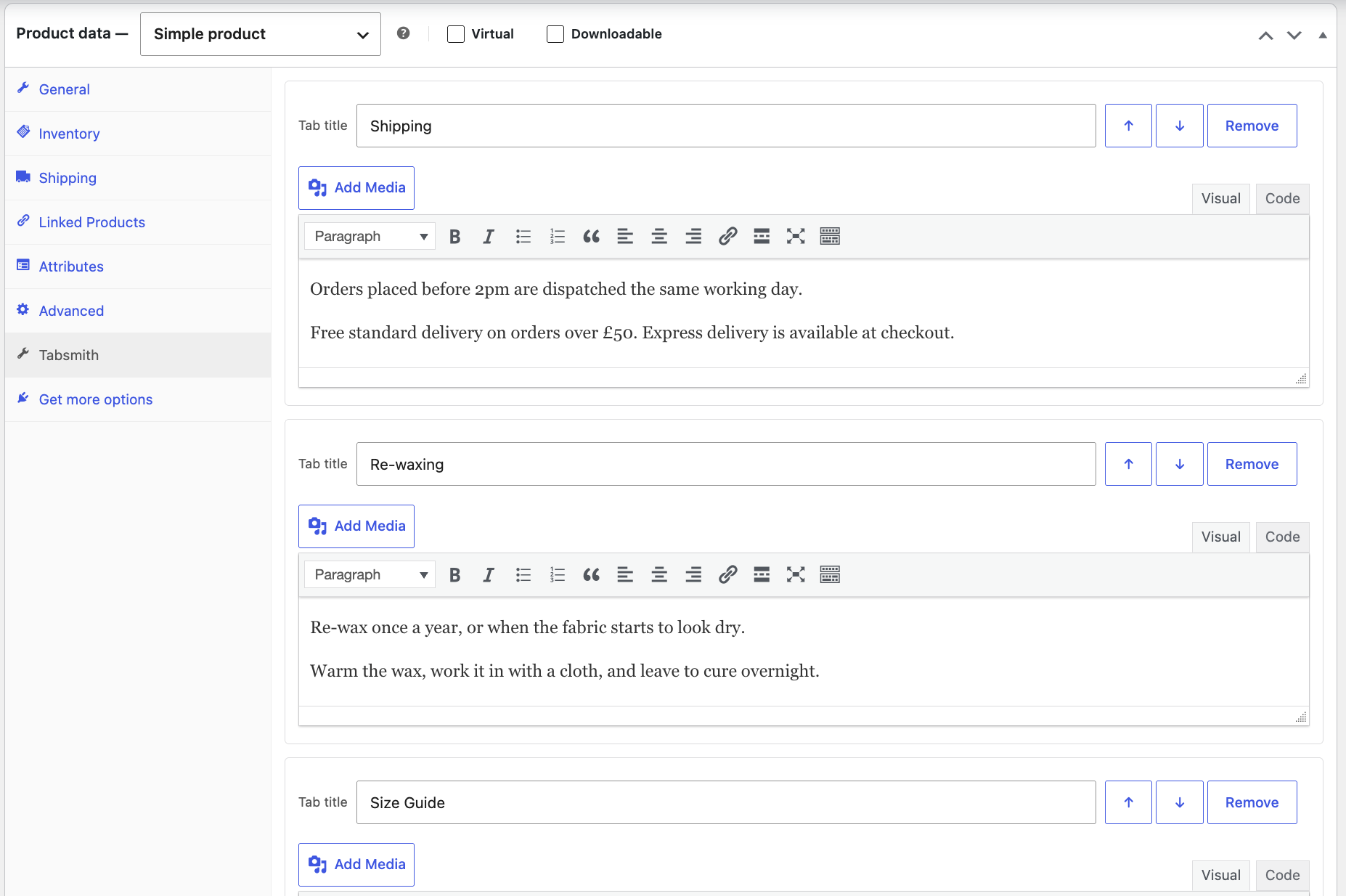The height and width of the screenshot is (896, 1346).
Task: Insert link in Re-waxing editor
Action: point(727,575)
